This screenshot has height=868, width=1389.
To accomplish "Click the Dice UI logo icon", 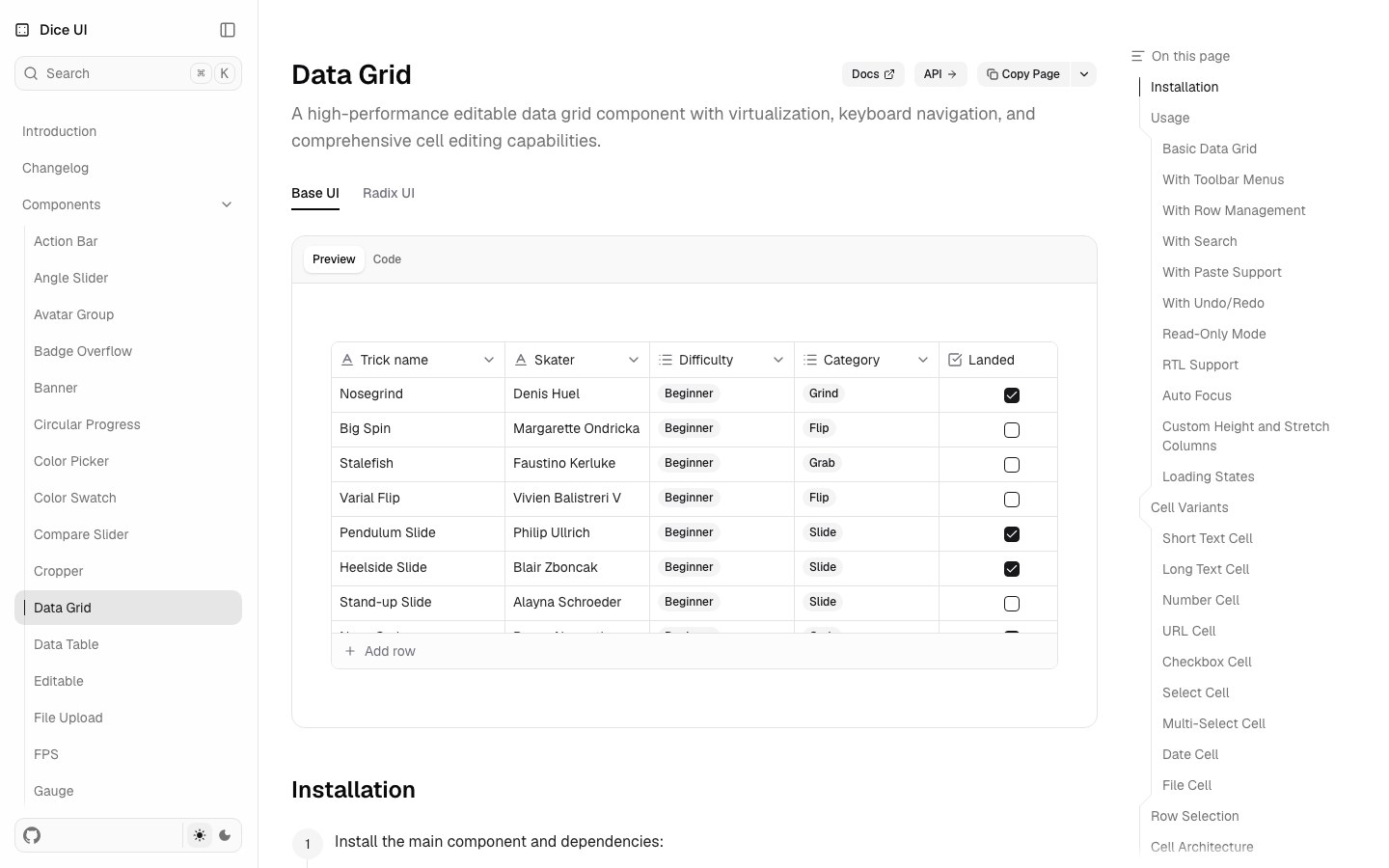I will click(22, 30).
